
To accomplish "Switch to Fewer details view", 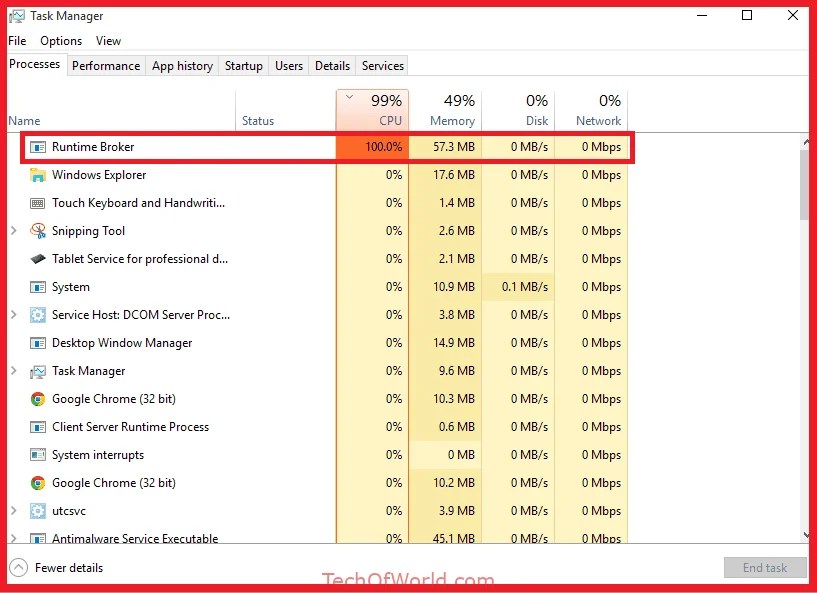I will click(68, 567).
